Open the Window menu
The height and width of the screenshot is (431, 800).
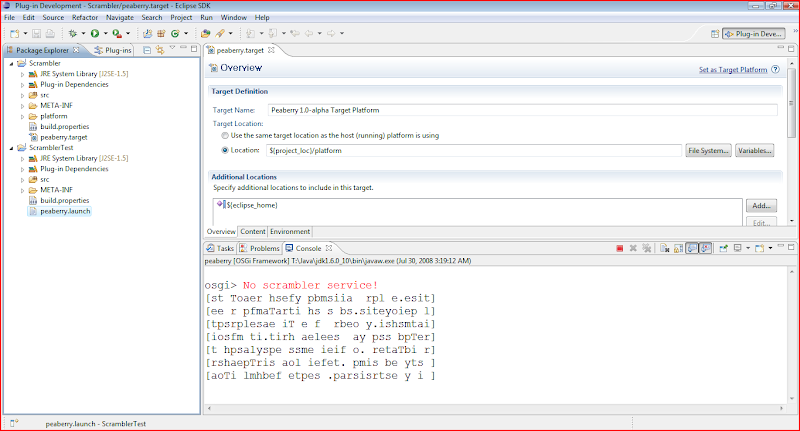[234, 17]
